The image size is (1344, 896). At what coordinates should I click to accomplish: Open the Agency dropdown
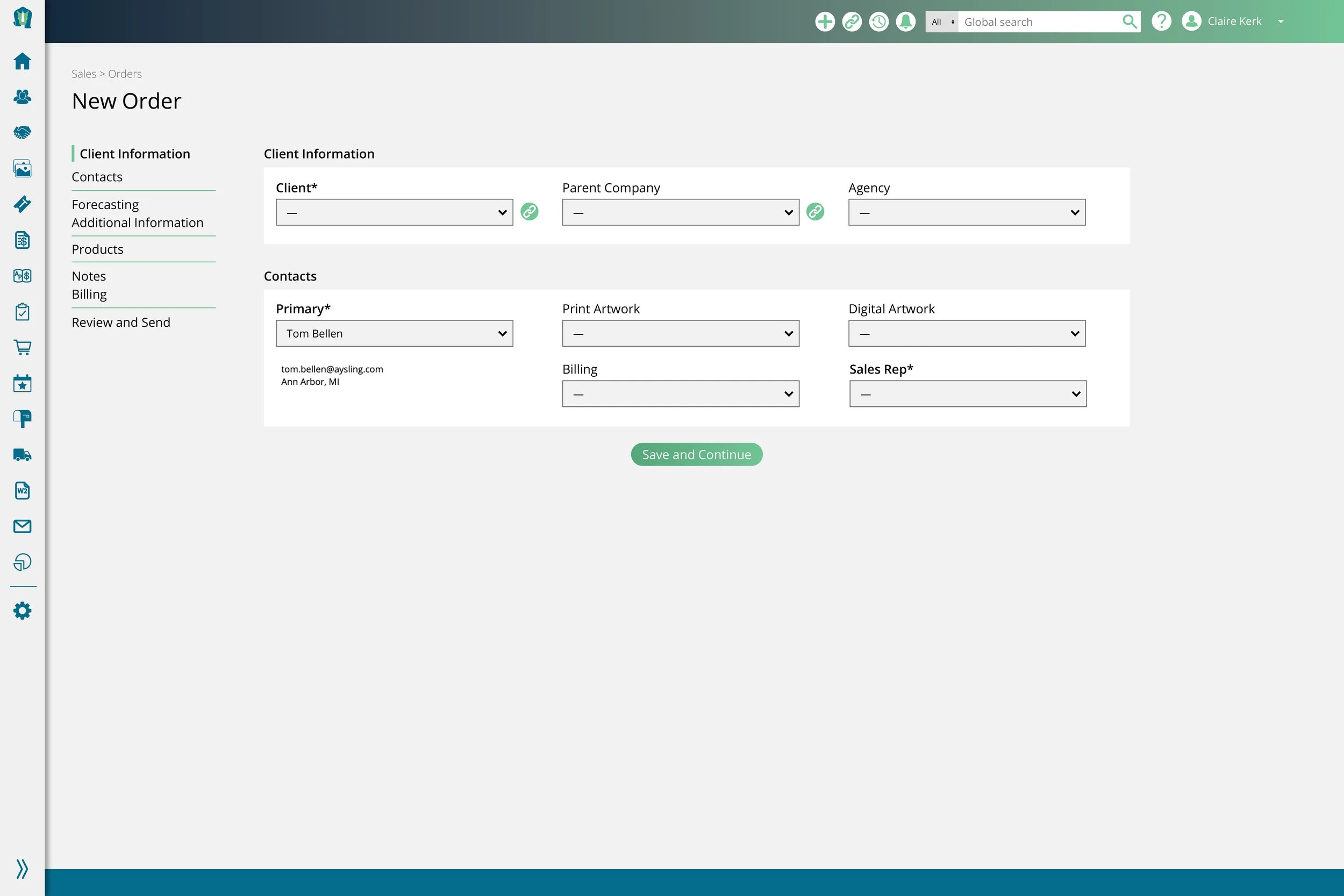point(966,212)
